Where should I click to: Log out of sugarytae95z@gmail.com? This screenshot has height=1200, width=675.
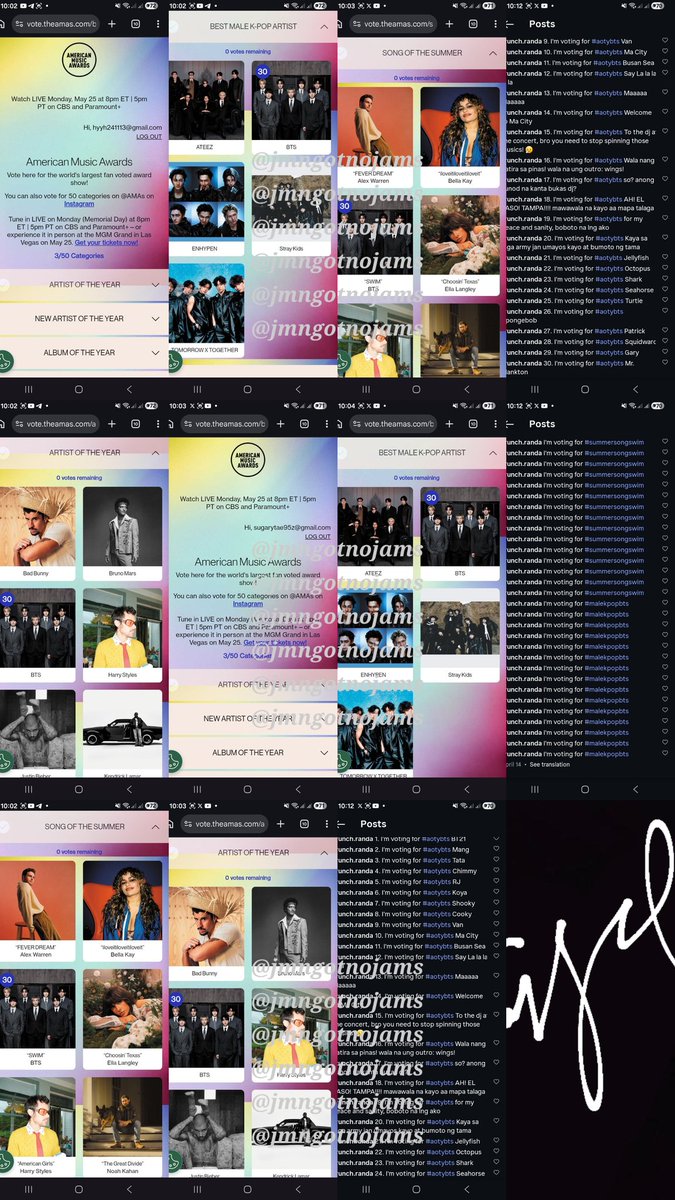[x=318, y=536]
